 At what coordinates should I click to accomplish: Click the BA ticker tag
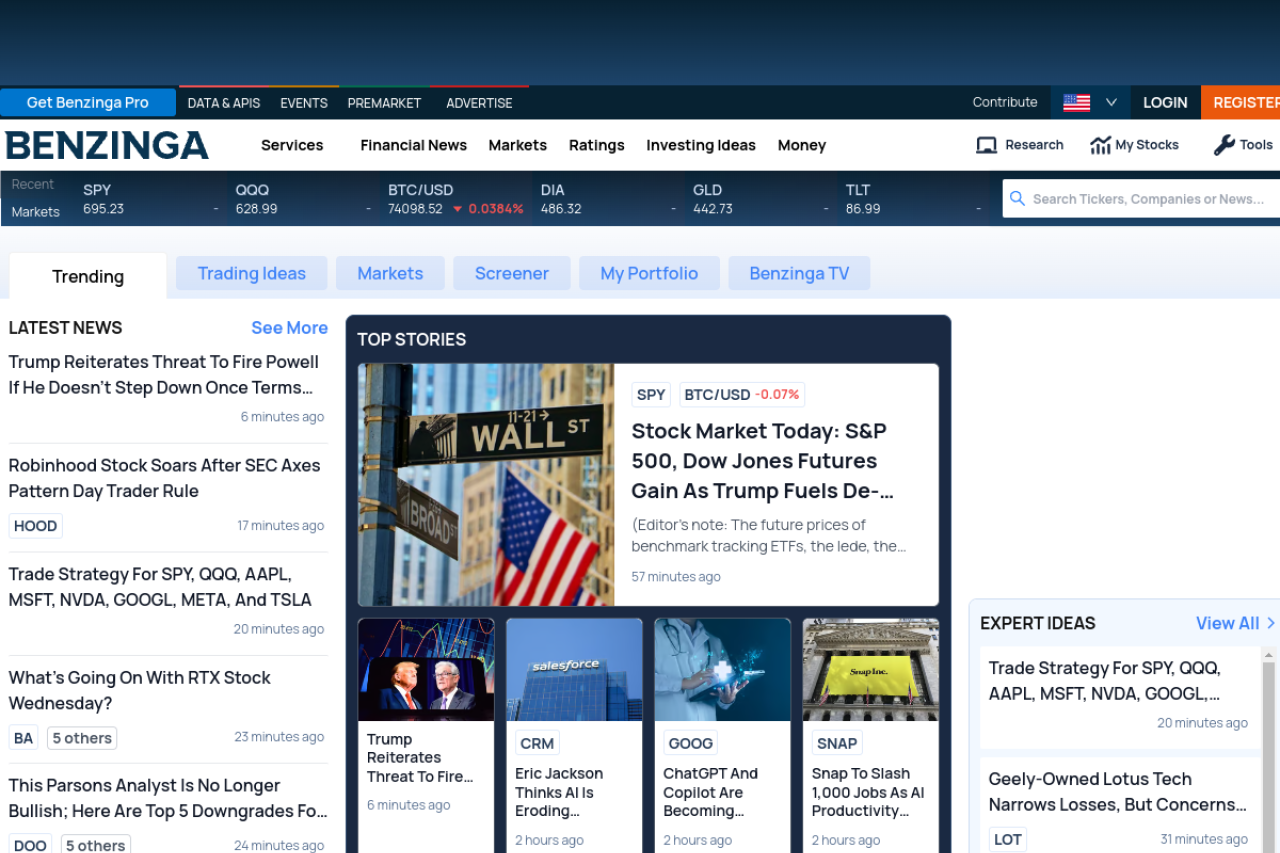(24, 738)
